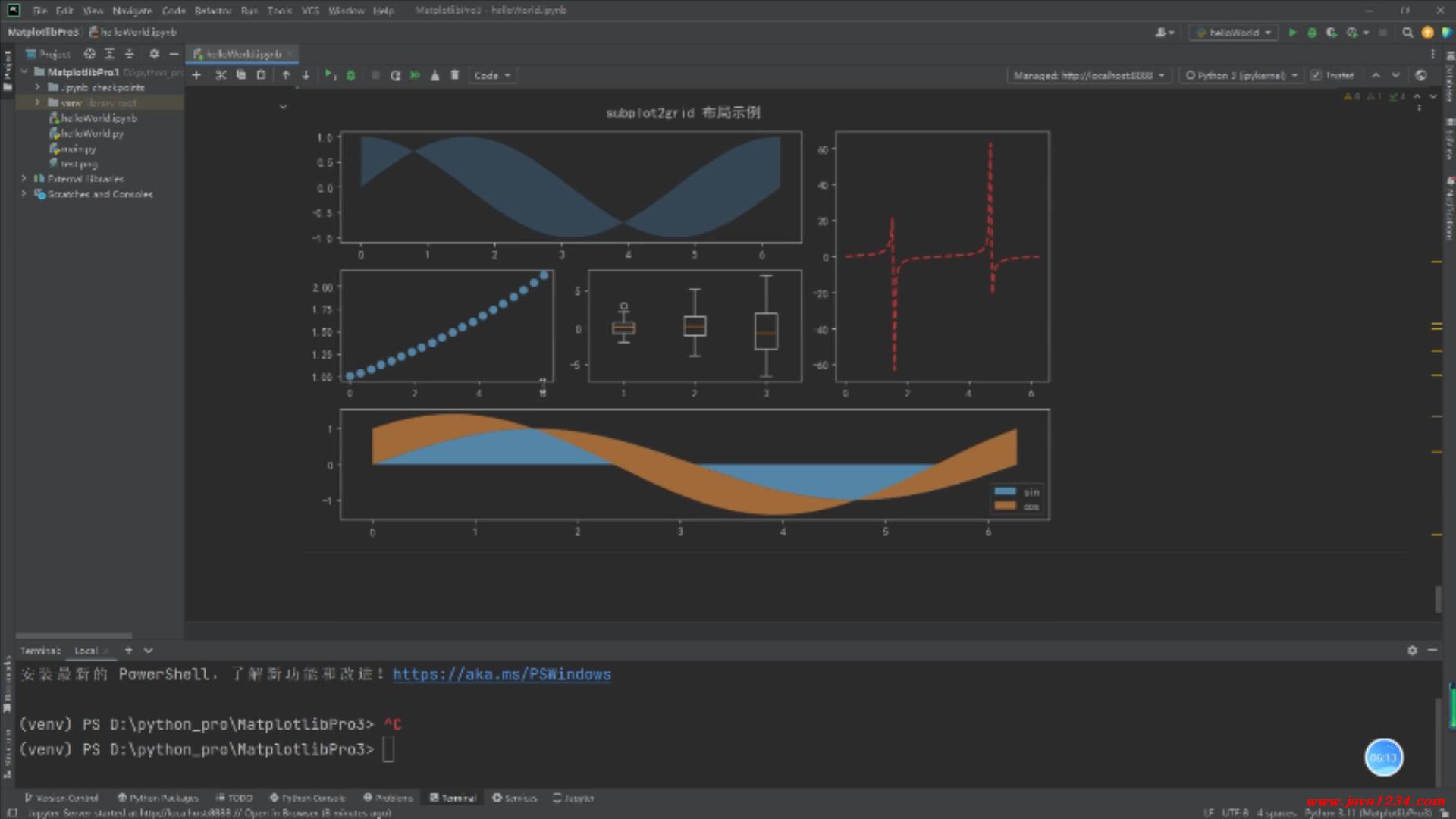Open helloWorld.py in project tree
This screenshot has height=819, width=1456.
point(92,133)
